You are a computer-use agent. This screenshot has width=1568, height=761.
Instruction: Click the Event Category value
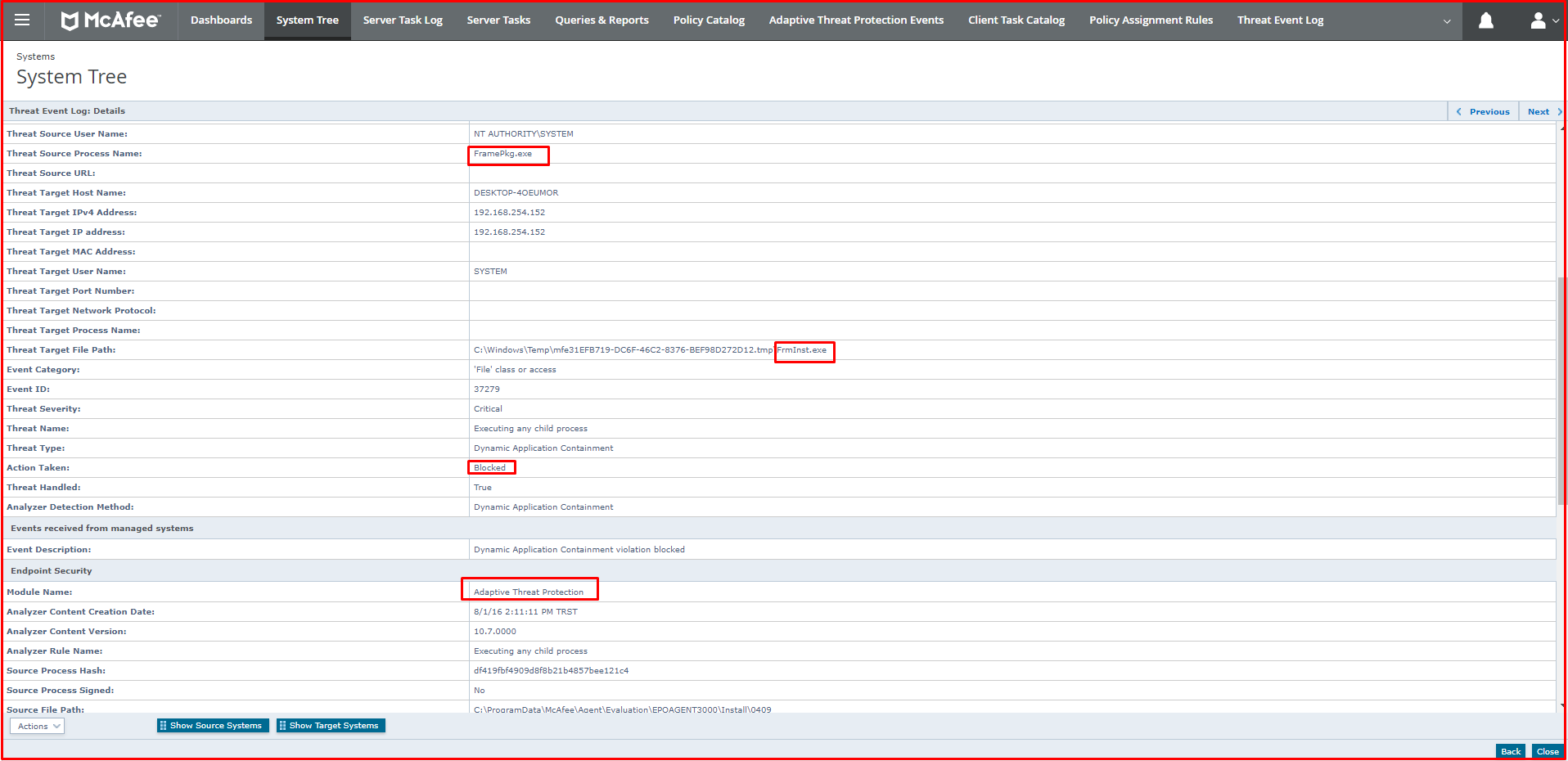[515, 370]
